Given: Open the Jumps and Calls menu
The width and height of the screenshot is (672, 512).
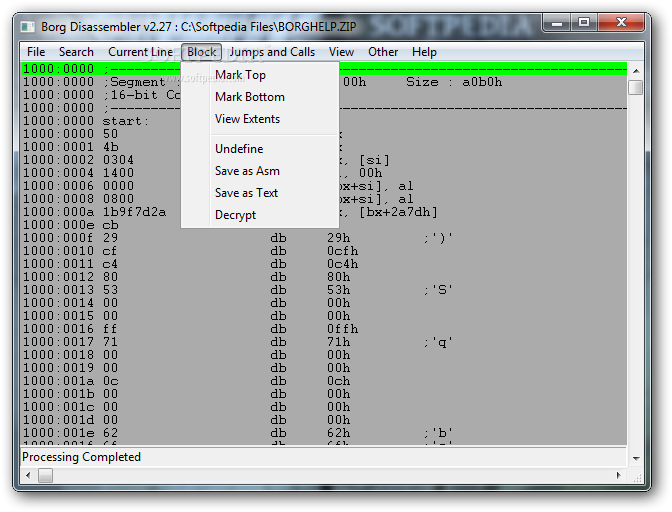Looking at the screenshot, I should (x=272, y=52).
